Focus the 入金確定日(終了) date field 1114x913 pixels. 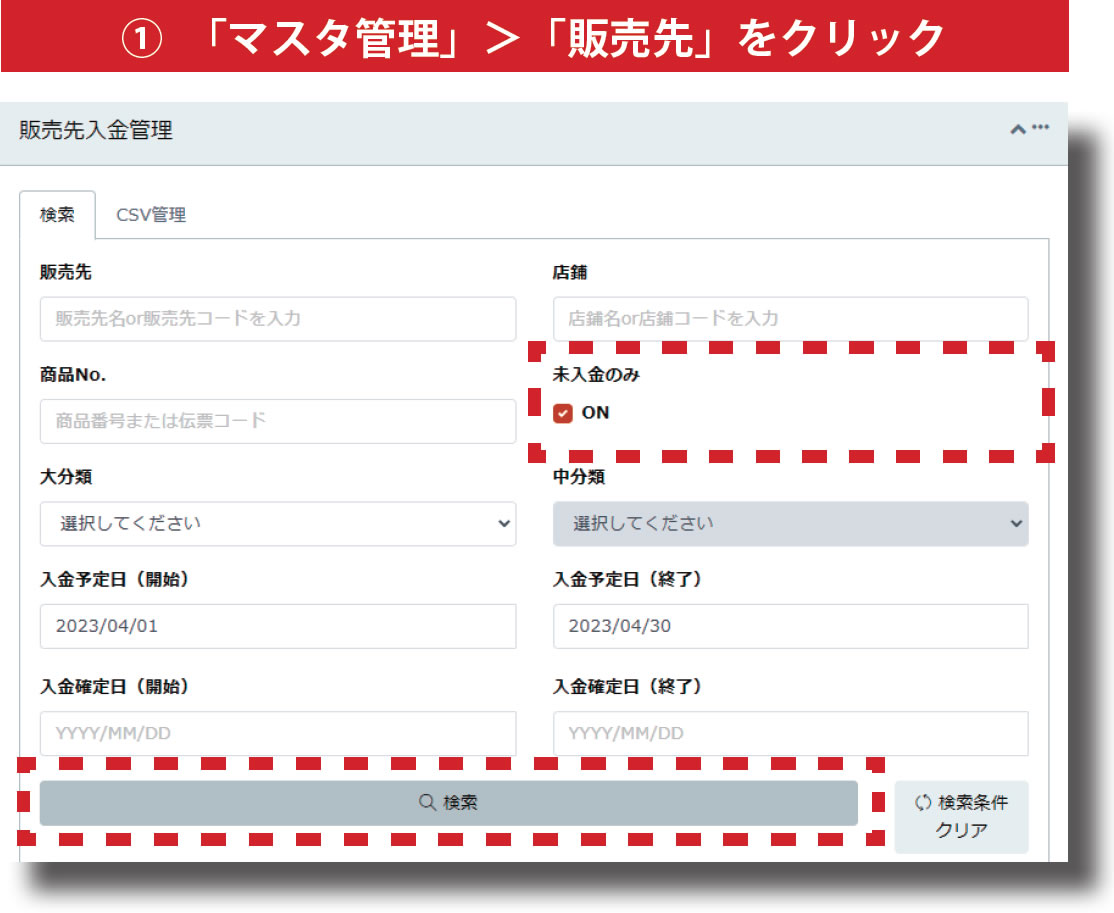pyautogui.click(x=790, y=734)
